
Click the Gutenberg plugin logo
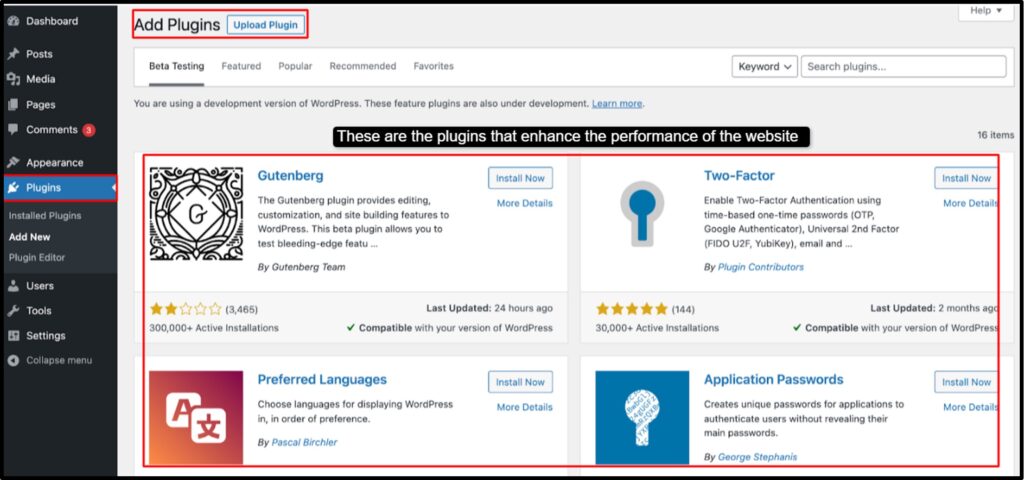pos(196,214)
